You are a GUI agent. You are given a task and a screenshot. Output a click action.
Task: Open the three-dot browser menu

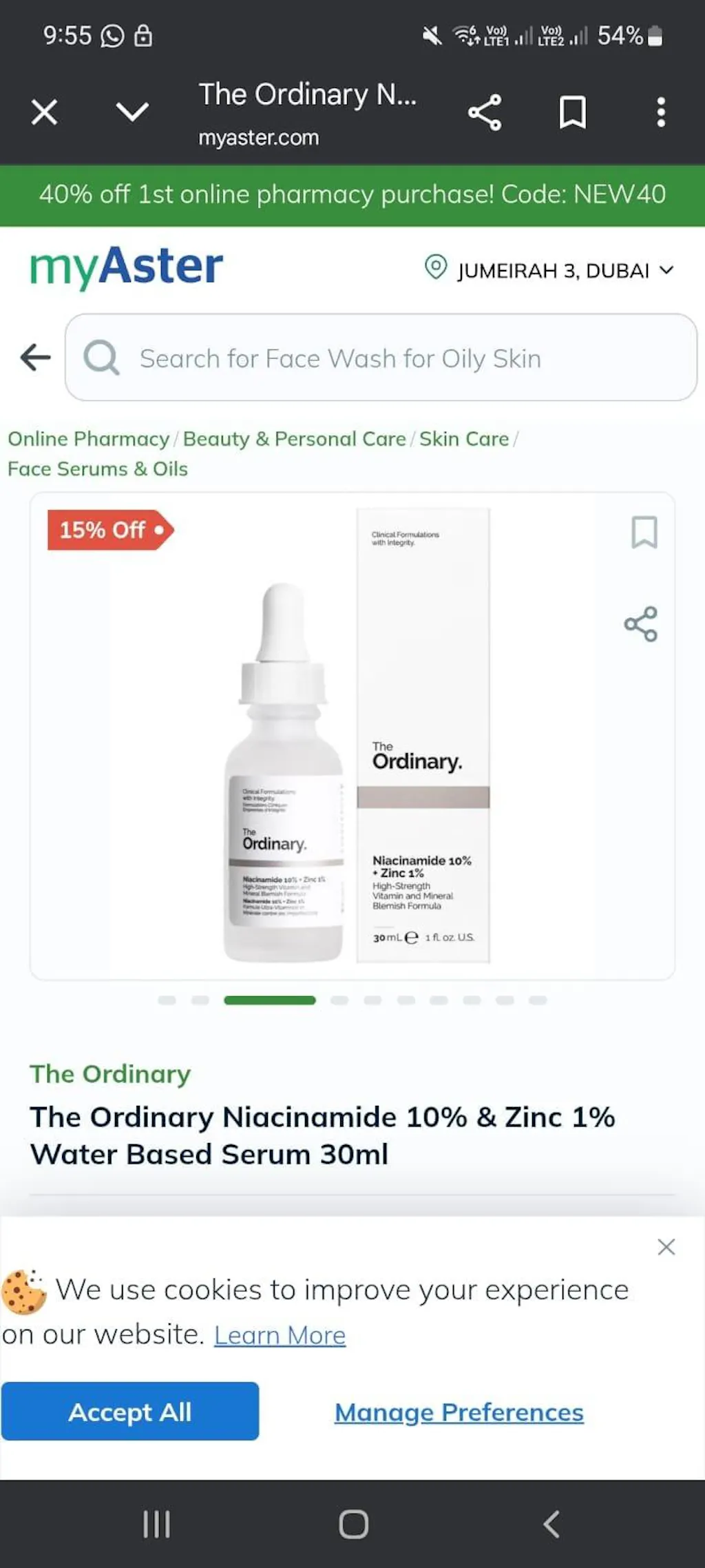pos(661,112)
